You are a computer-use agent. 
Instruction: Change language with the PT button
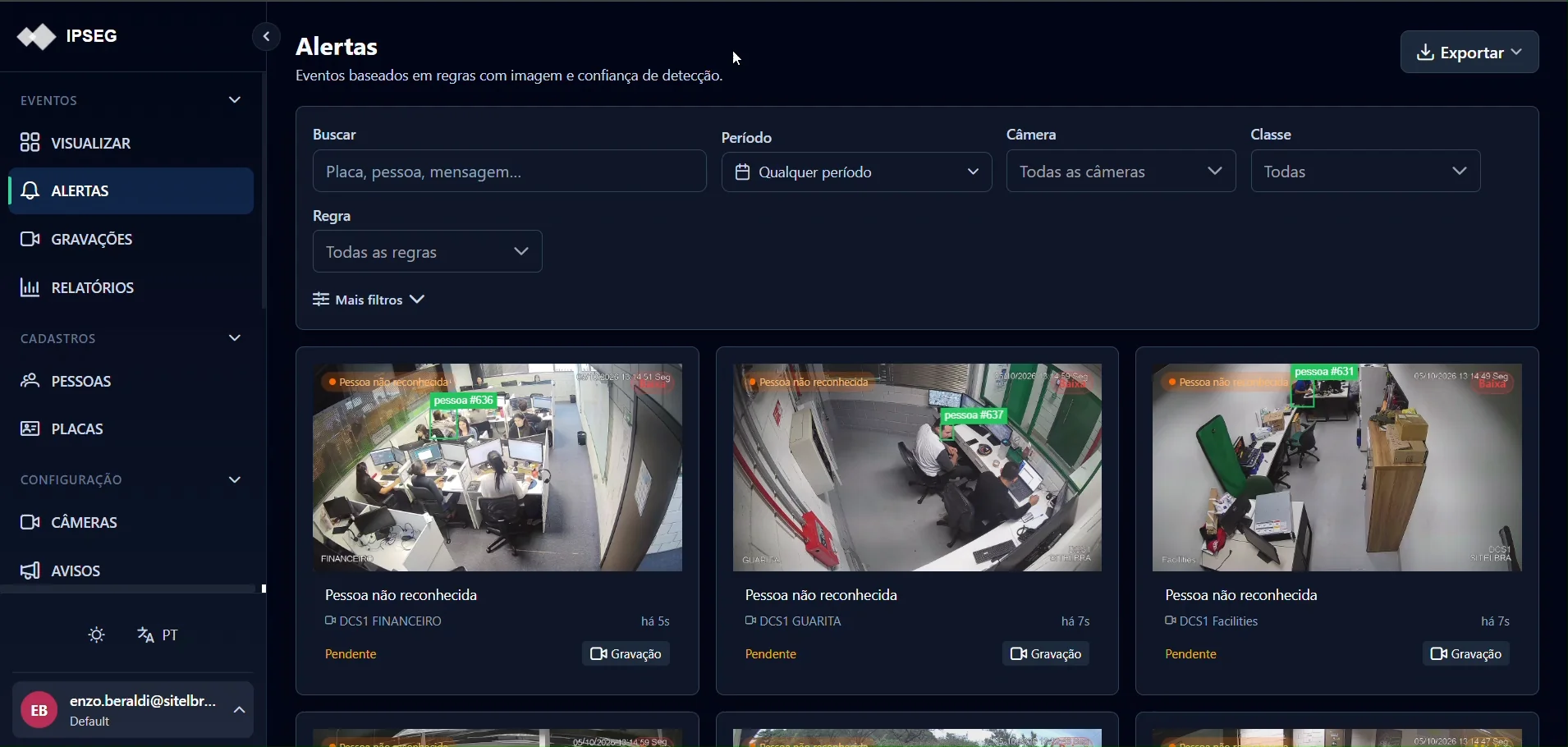tap(158, 636)
